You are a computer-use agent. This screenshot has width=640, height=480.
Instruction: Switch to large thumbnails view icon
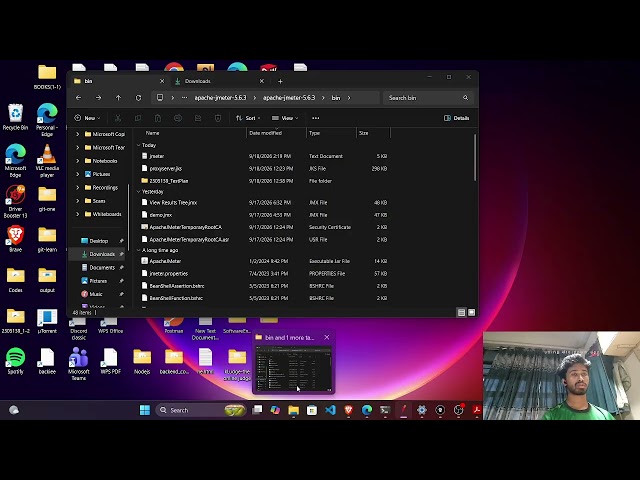[471, 313]
